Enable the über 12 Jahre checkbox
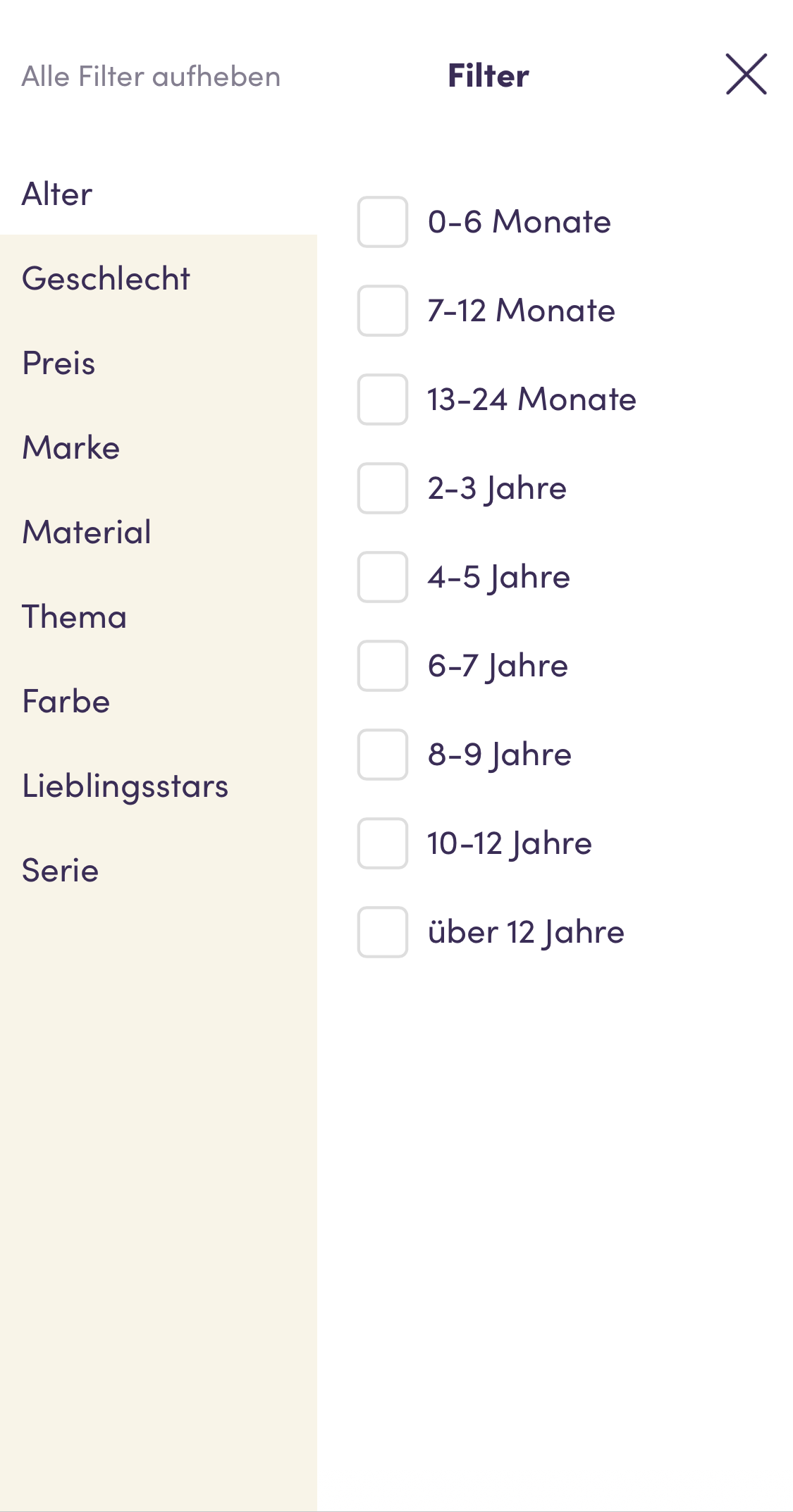The width and height of the screenshot is (793, 1512). tap(382, 932)
